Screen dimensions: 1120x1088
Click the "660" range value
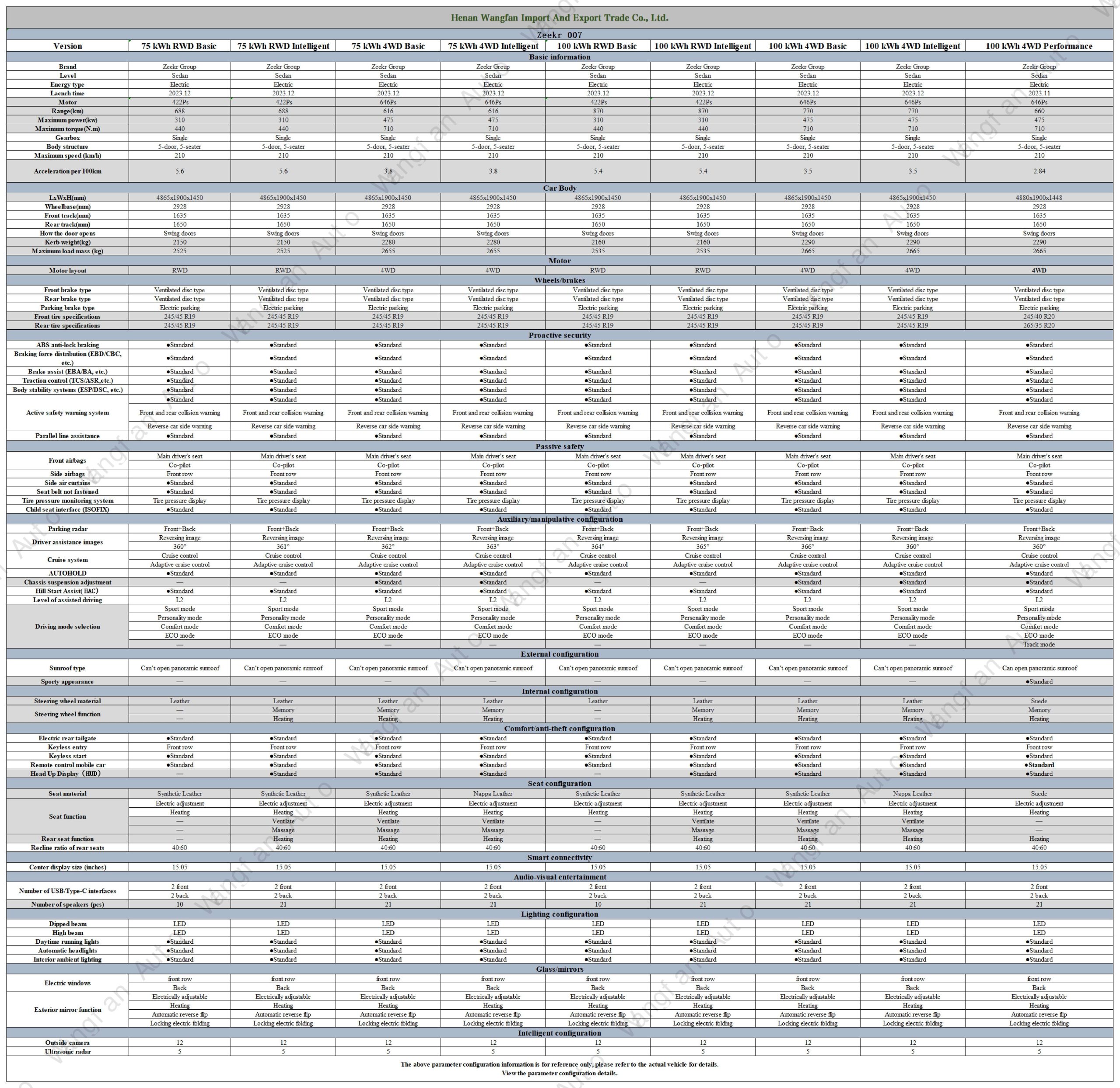coord(1039,111)
